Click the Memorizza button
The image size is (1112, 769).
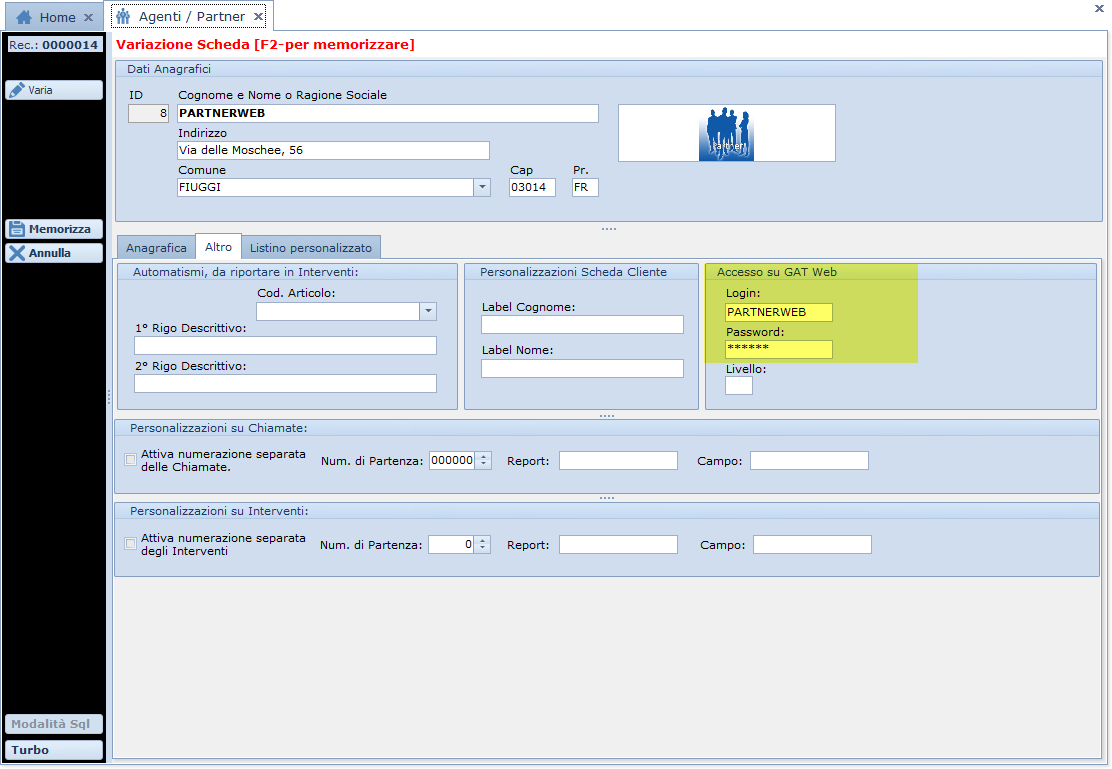point(54,229)
